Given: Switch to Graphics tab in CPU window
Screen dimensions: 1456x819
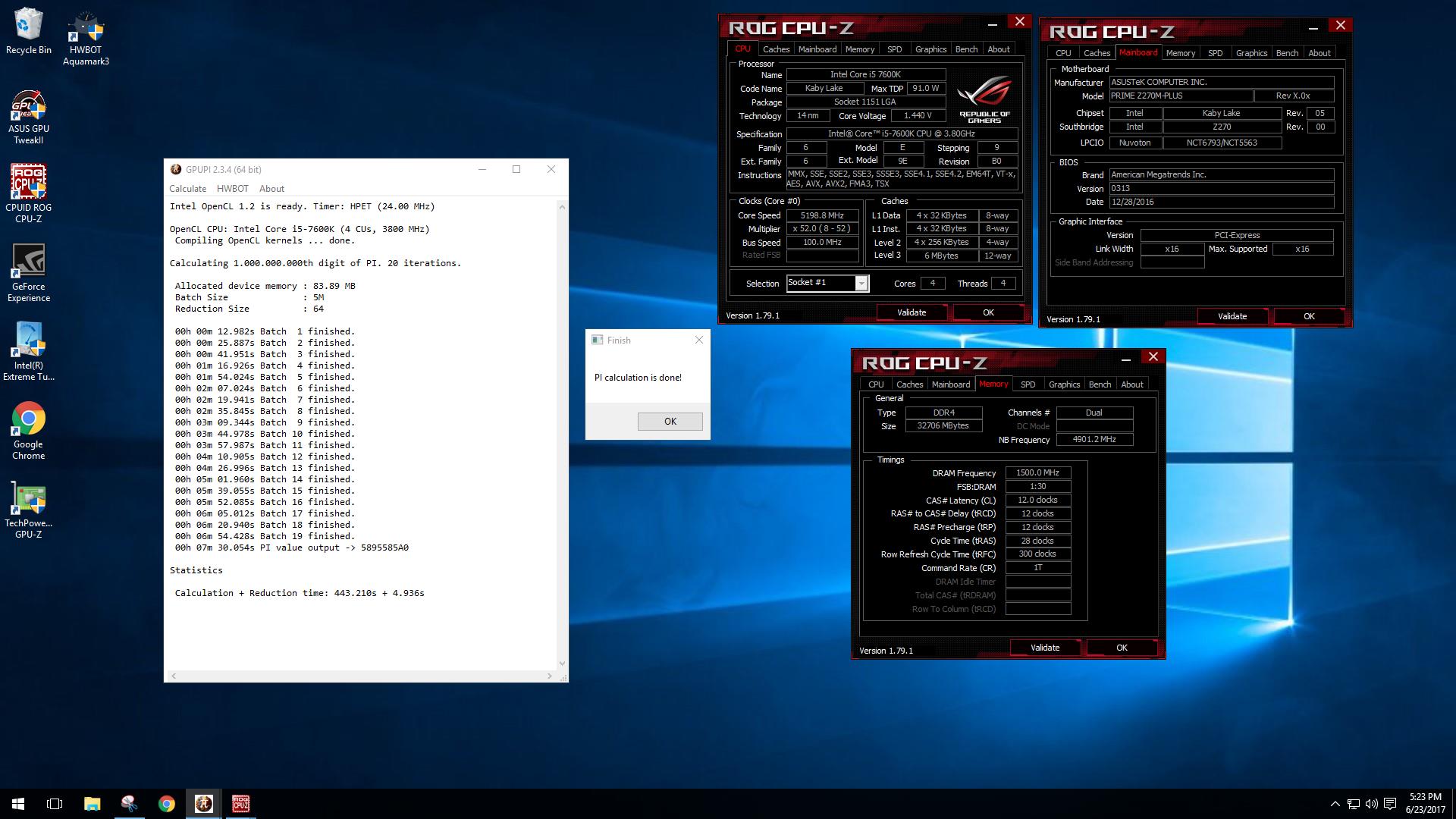Looking at the screenshot, I should tap(930, 49).
